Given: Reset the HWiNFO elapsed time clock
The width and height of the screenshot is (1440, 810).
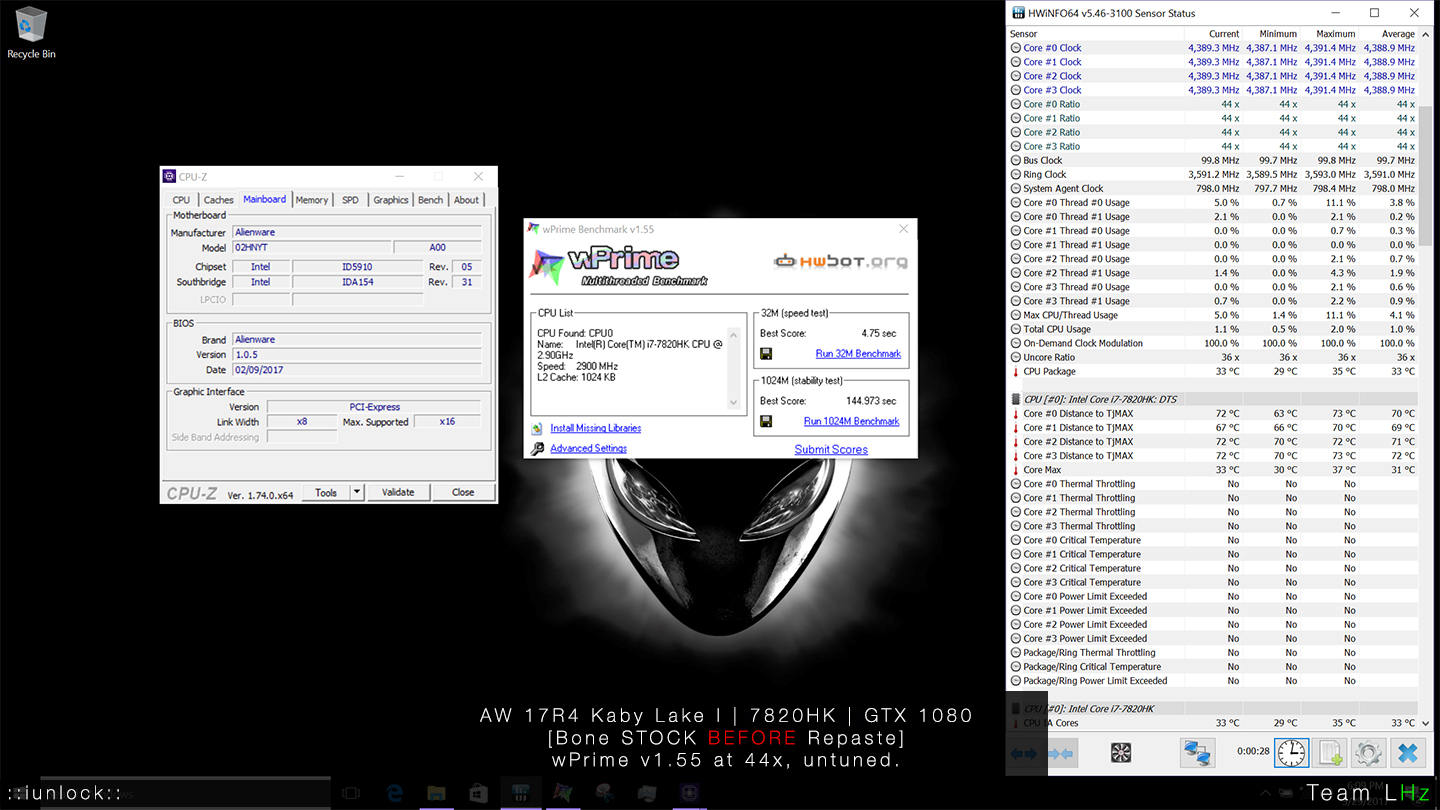Looking at the screenshot, I should click(x=1291, y=753).
